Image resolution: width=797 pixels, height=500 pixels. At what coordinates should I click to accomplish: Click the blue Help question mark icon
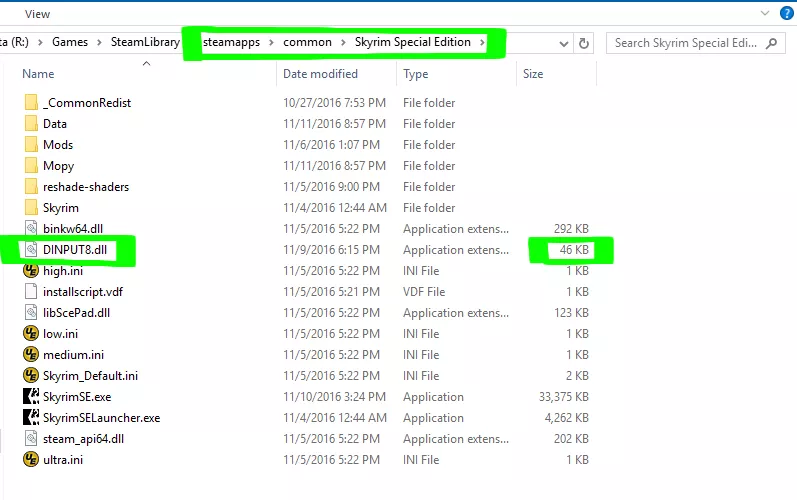point(786,13)
